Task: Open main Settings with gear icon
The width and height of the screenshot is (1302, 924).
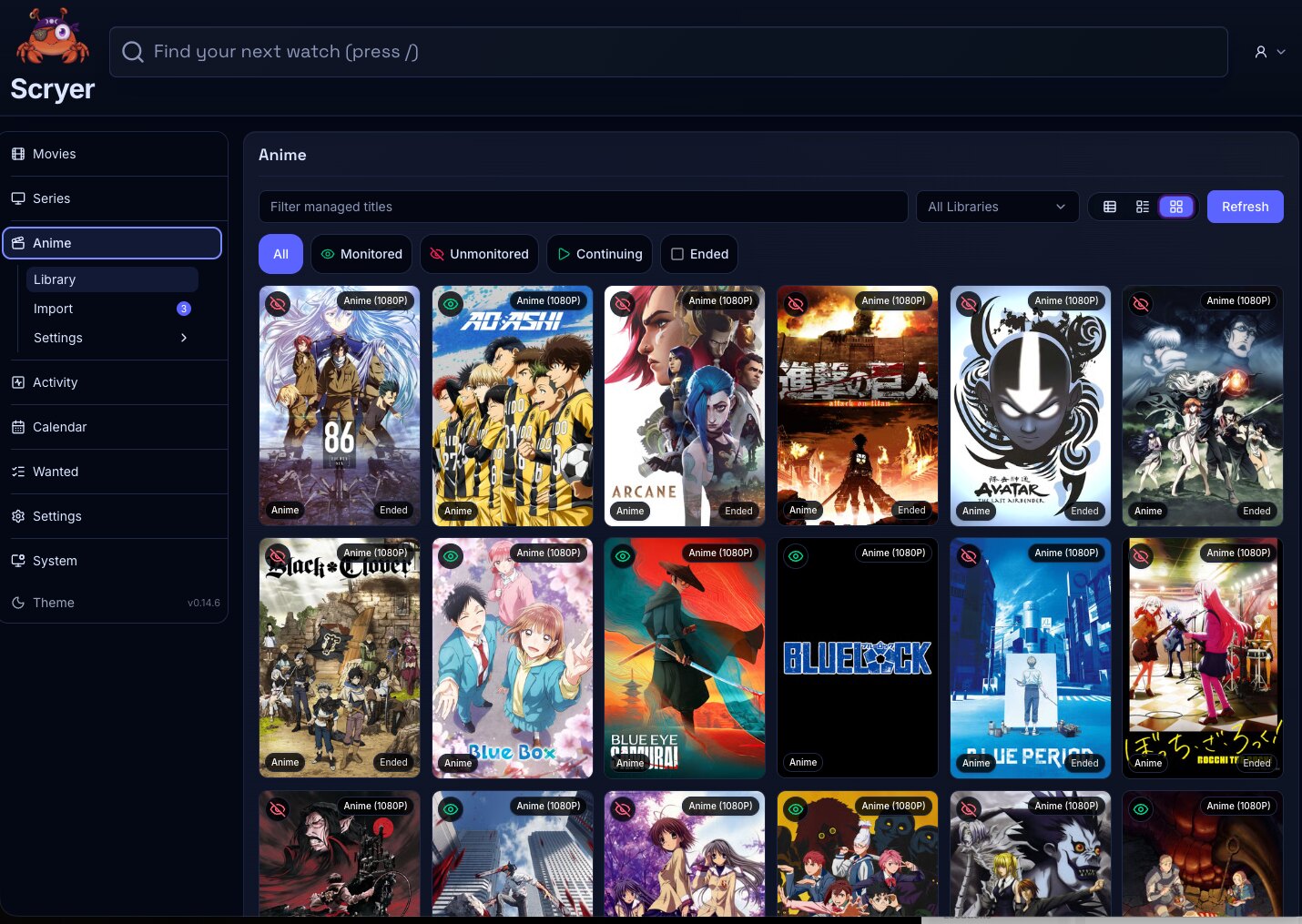Action: click(114, 516)
